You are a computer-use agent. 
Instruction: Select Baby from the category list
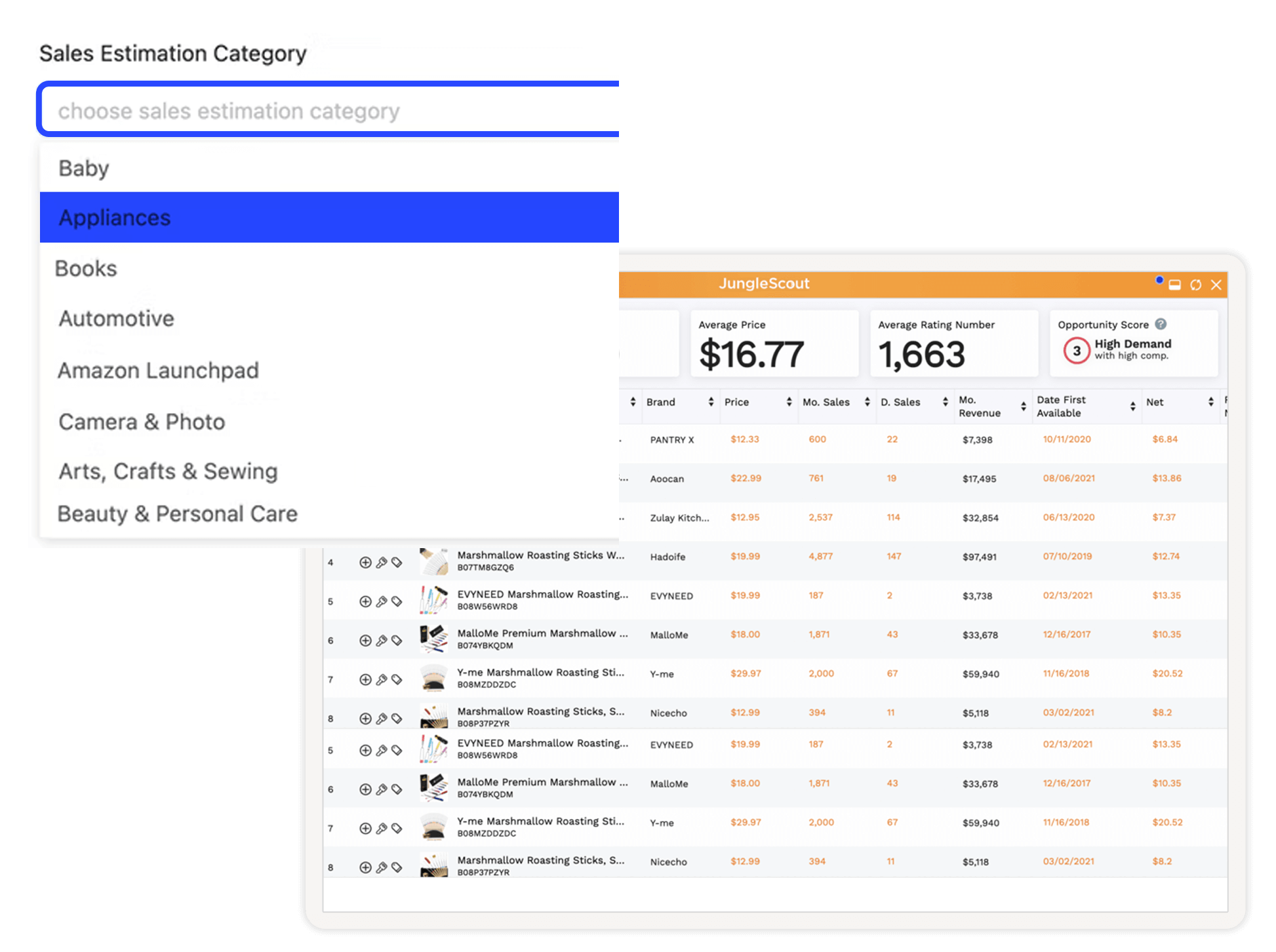329,168
